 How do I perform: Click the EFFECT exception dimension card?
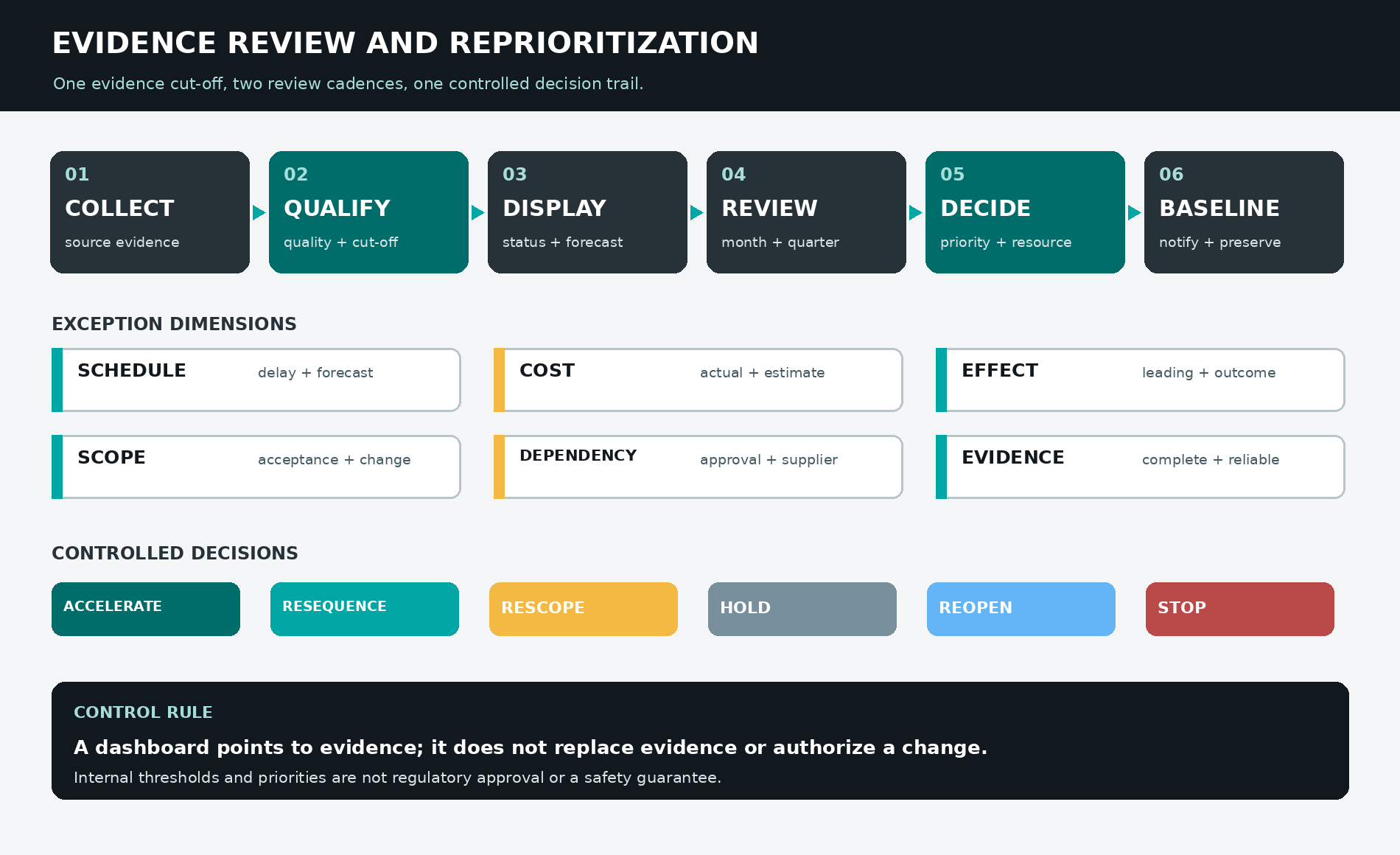[x=1141, y=380]
